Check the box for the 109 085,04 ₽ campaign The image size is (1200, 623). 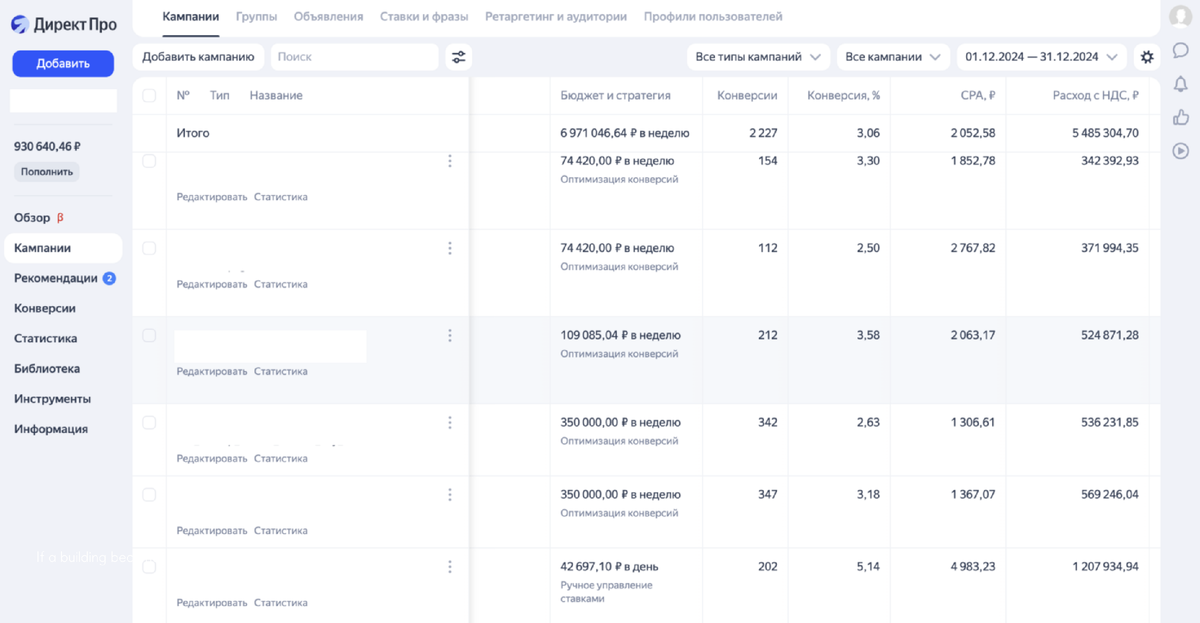[x=149, y=336]
